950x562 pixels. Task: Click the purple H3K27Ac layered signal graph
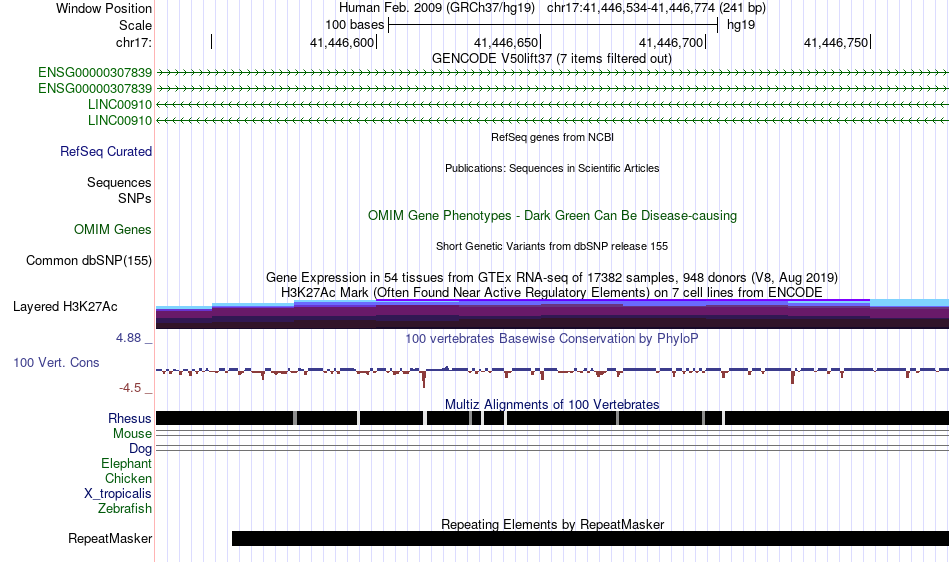click(552, 314)
